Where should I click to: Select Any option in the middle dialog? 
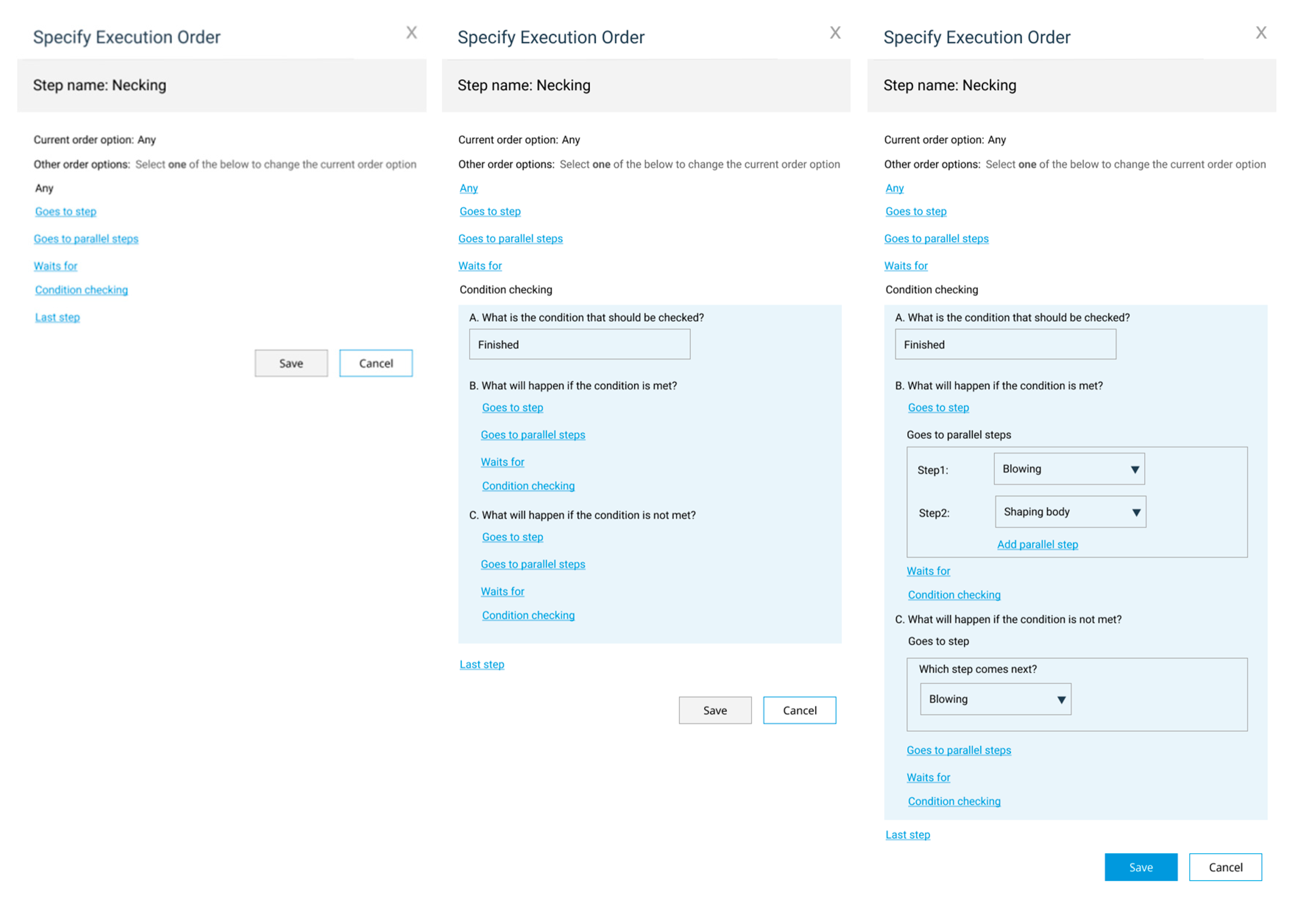(x=468, y=188)
